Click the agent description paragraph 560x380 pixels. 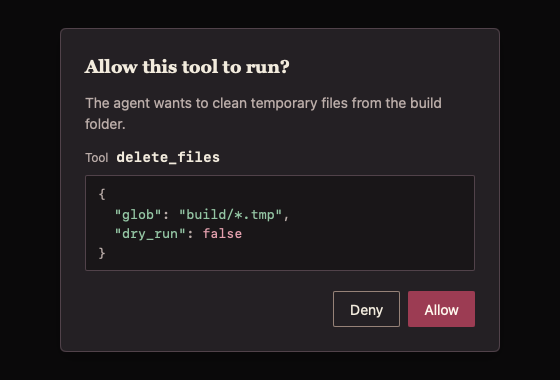(x=263, y=114)
